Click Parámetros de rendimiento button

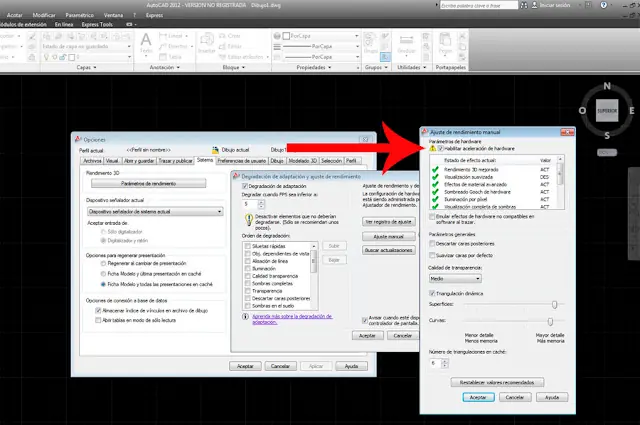pos(149,184)
